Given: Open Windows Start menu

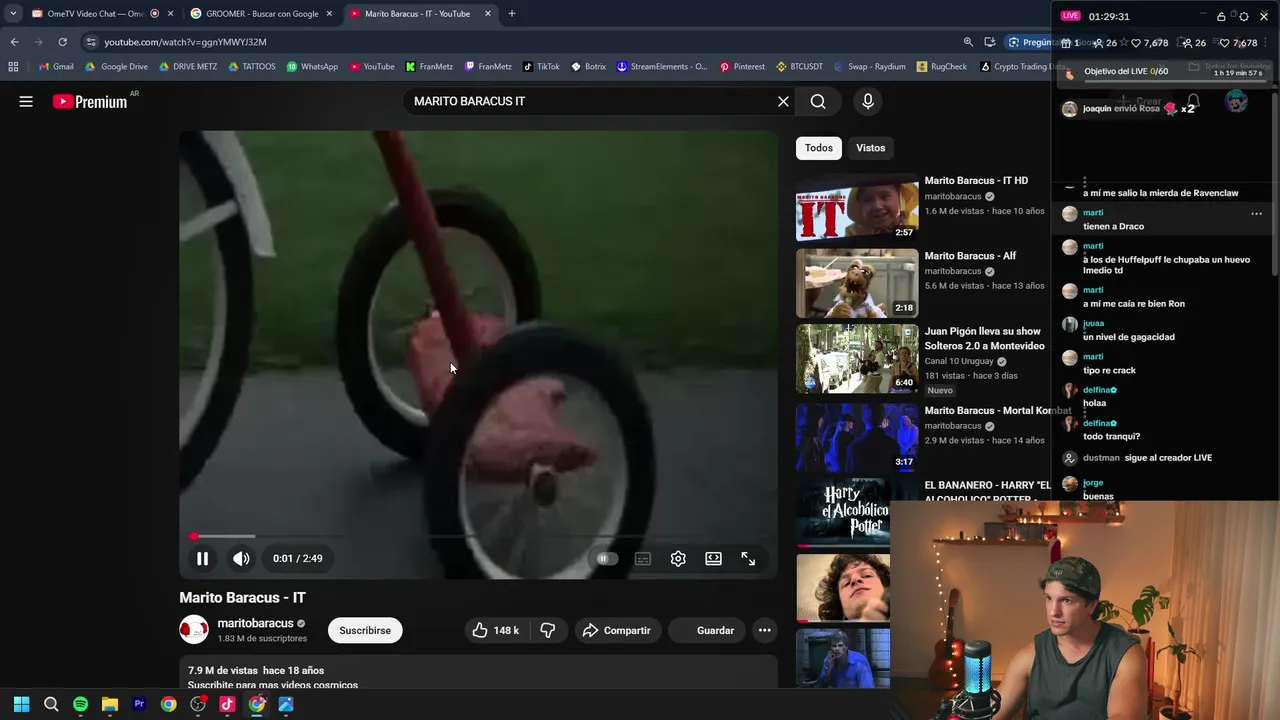Looking at the screenshot, I should (21, 704).
